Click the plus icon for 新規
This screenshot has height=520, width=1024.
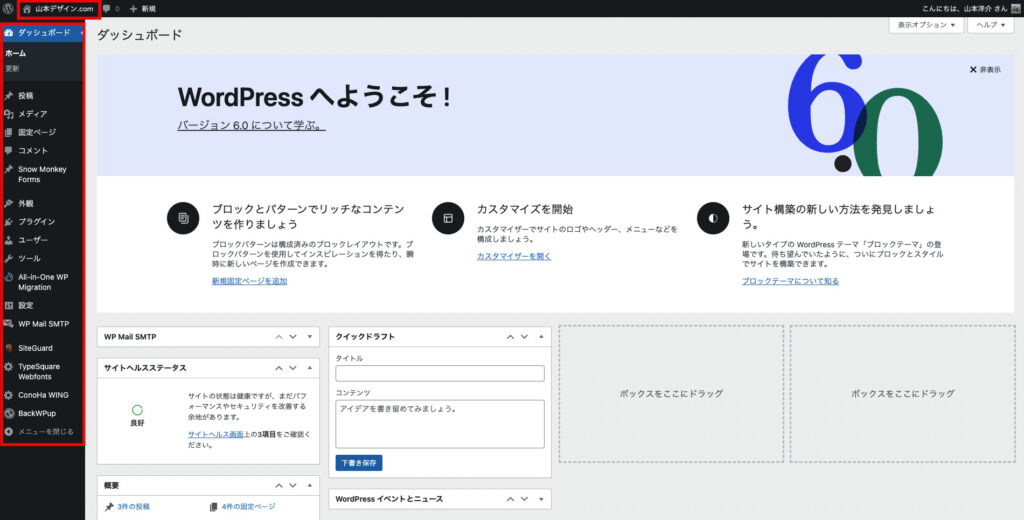pos(133,9)
